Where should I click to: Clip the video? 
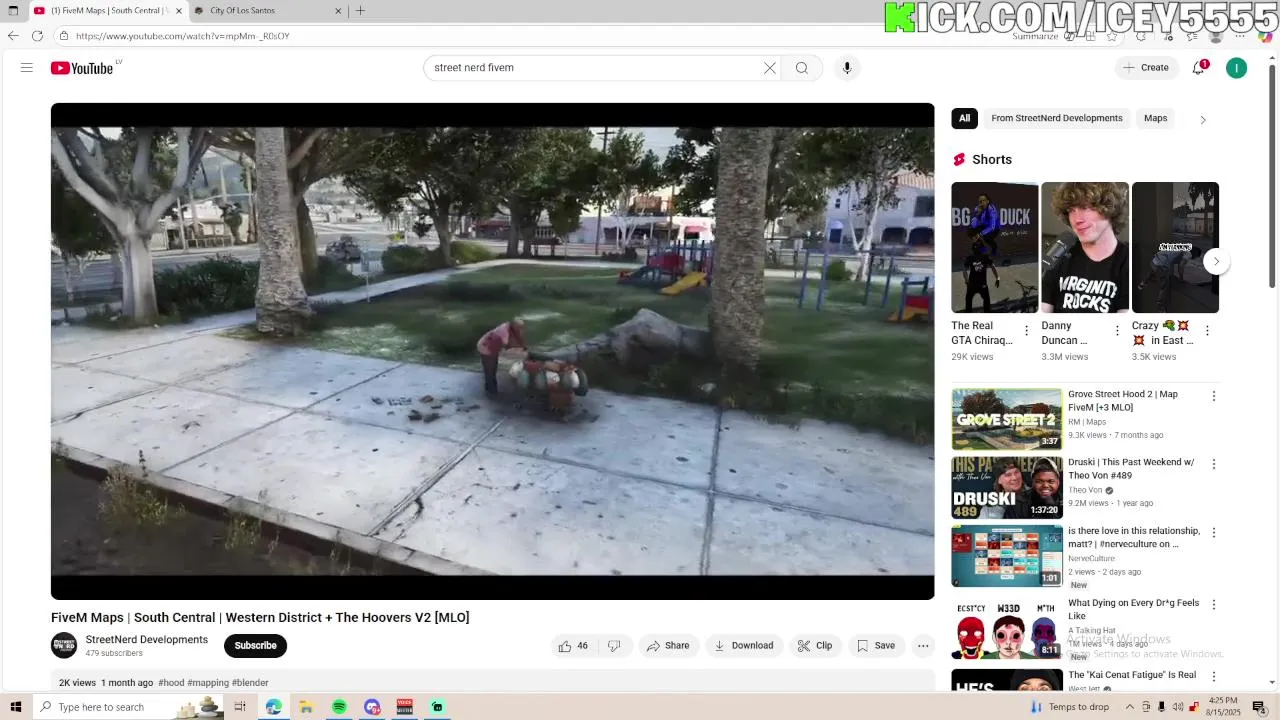[x=815, y=646]
